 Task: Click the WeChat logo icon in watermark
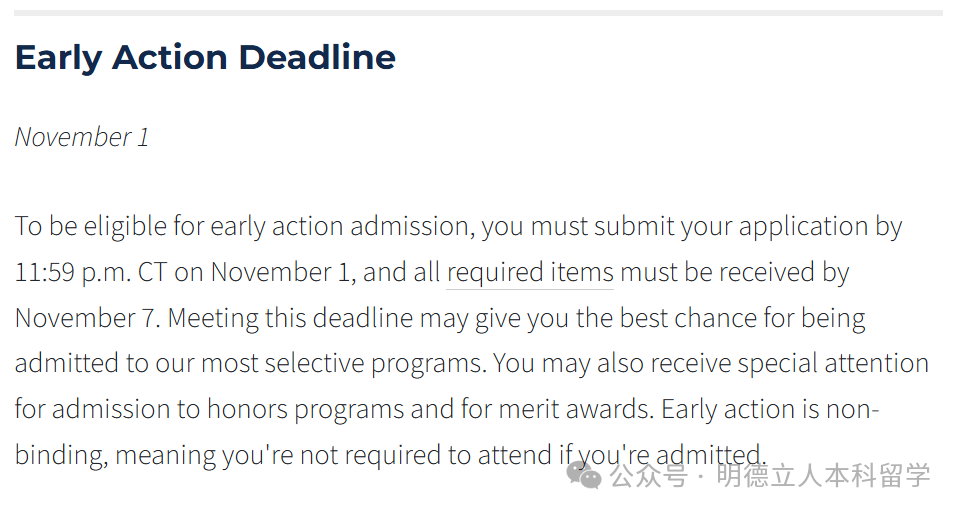583,475
